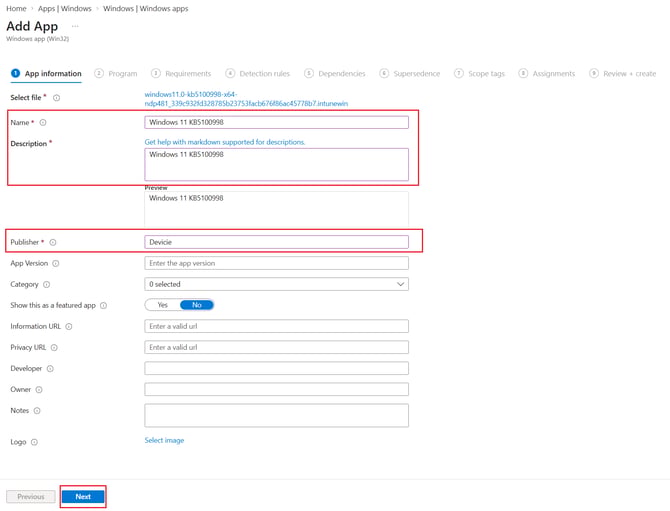The image size is (670, 511).
Task: Click info icon next to Category
Action: [47, 285]
